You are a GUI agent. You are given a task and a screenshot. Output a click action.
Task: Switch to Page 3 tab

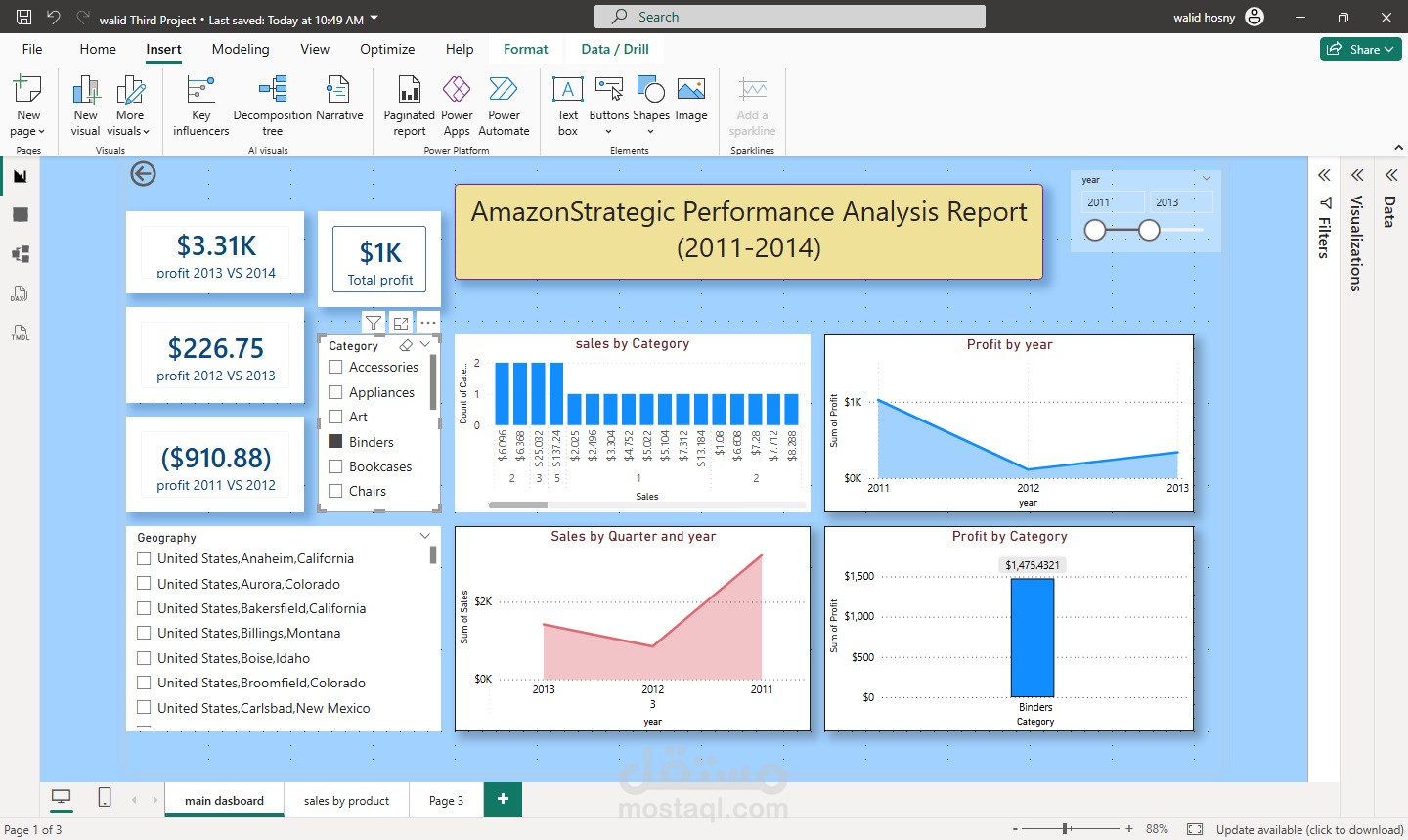(446, 800)
